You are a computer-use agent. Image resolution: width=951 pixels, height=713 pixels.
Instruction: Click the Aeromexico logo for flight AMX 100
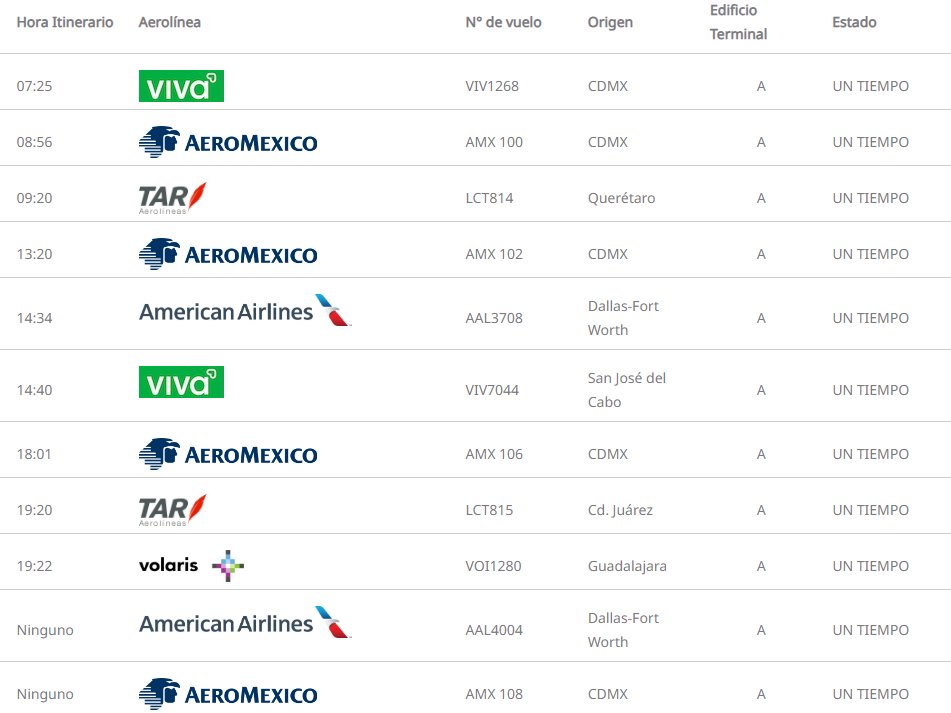pos(228,142)
